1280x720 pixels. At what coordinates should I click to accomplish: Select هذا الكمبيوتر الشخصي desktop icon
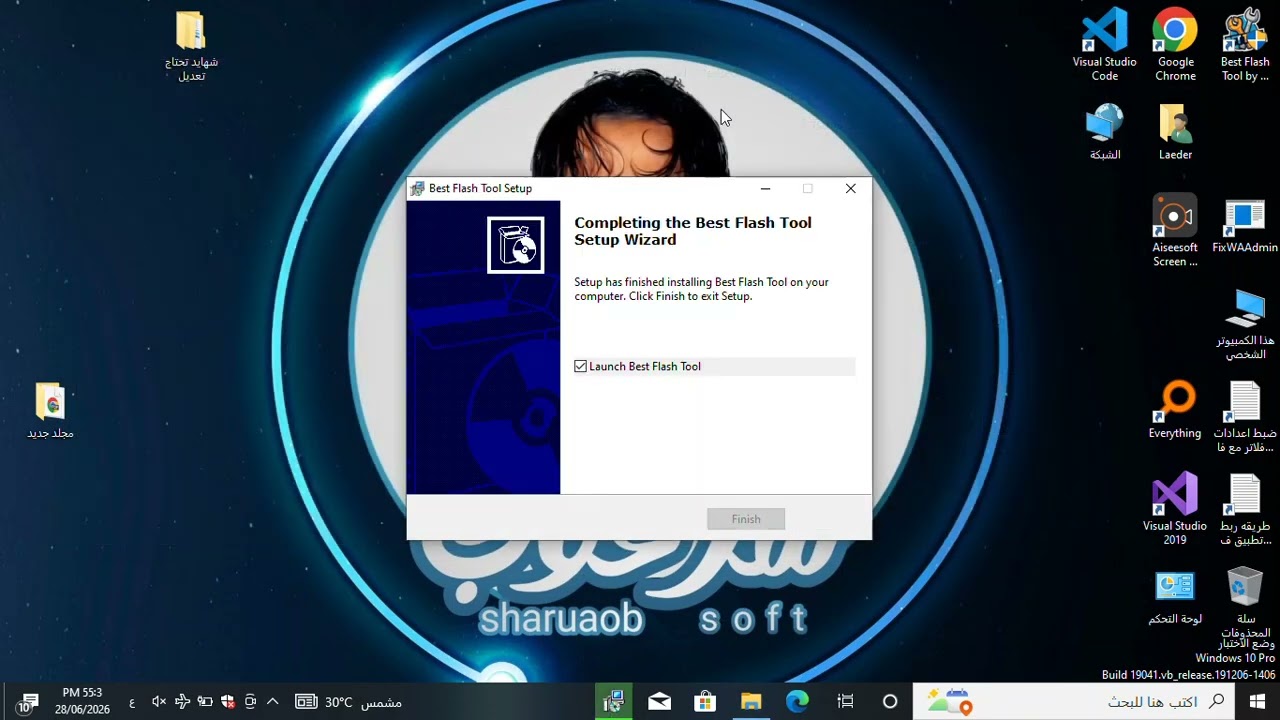pos(1245,325)
